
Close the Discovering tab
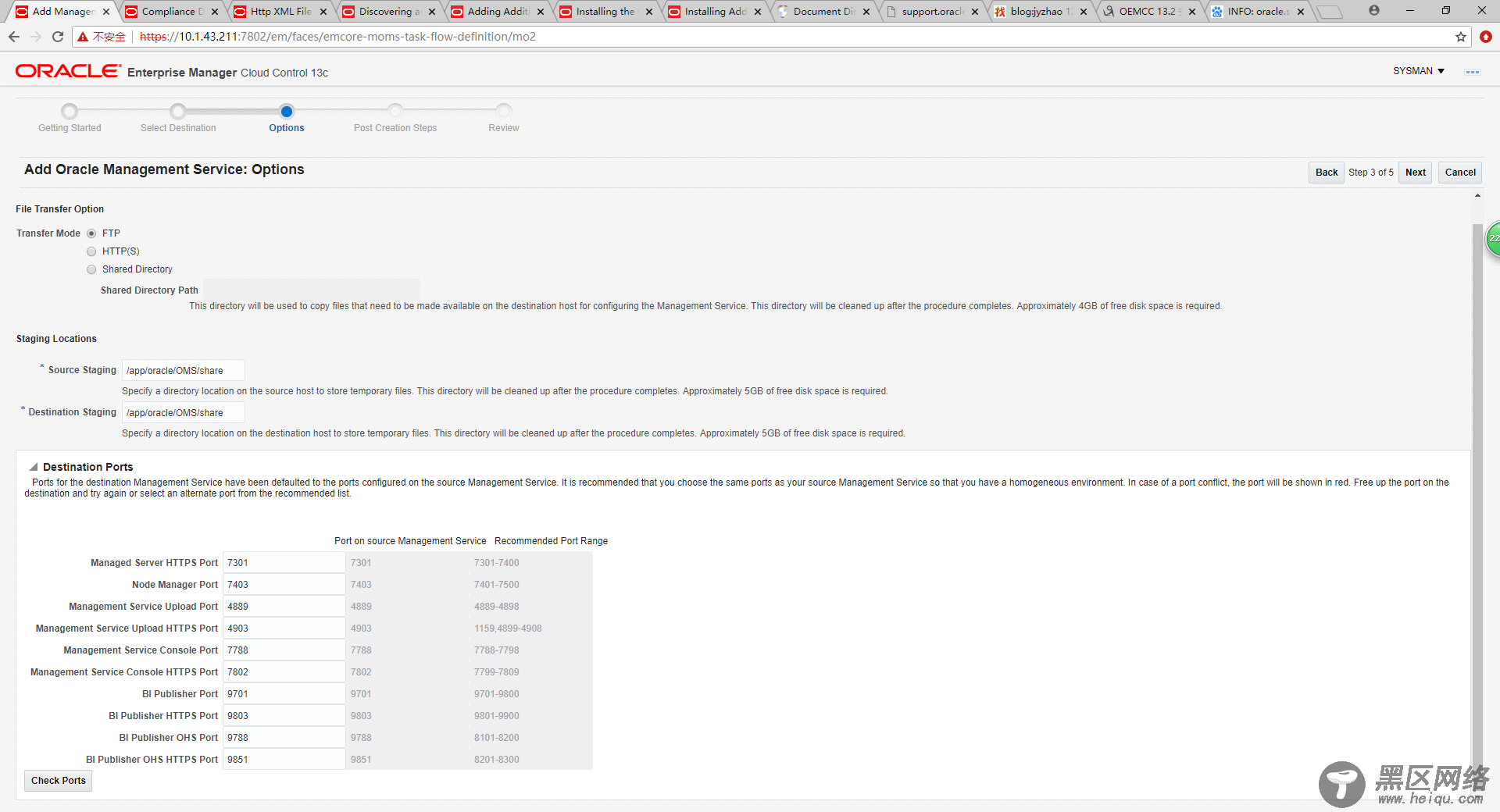point(432,12)
